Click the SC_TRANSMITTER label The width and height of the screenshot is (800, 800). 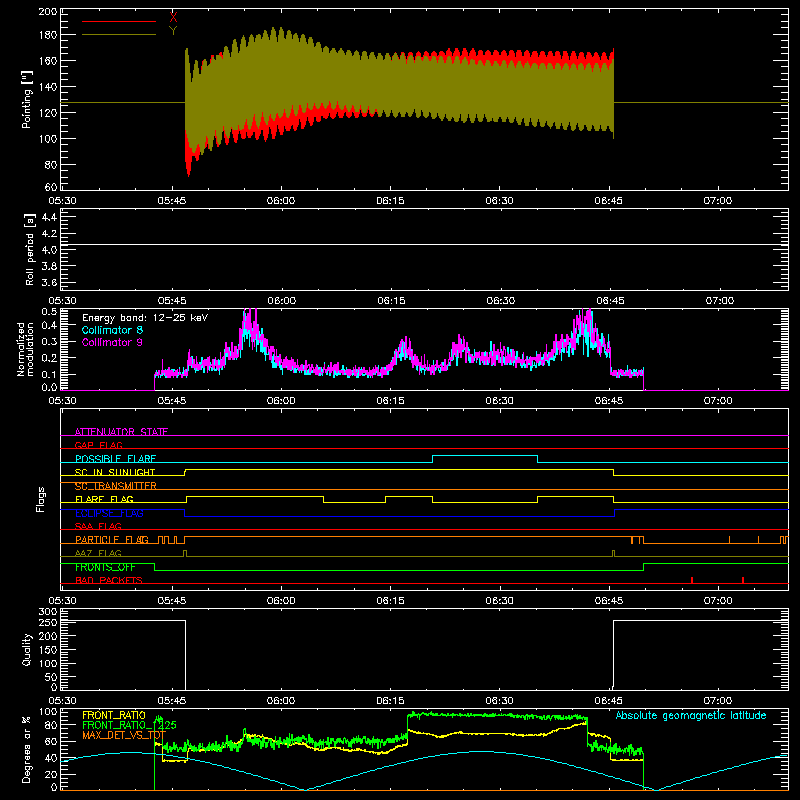click(x=116, y=486)
